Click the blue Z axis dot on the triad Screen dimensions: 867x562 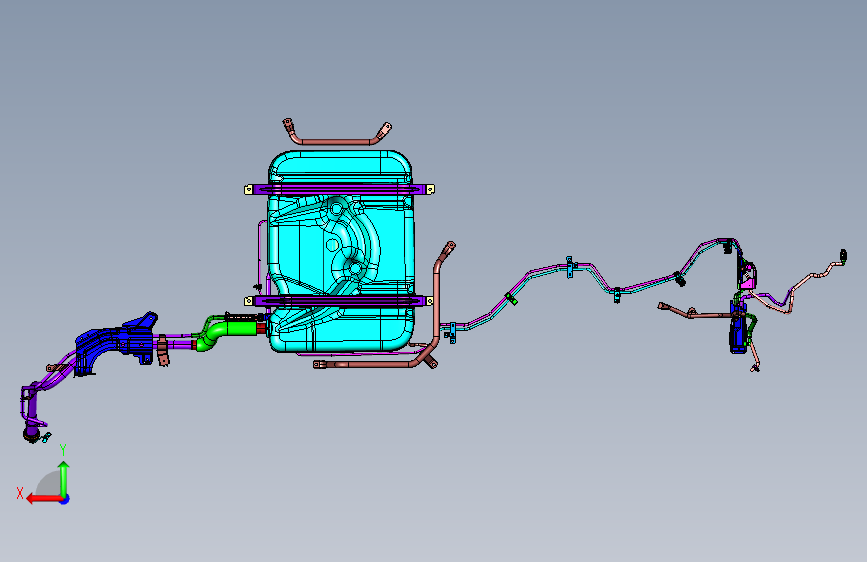[x=65, y=499]
